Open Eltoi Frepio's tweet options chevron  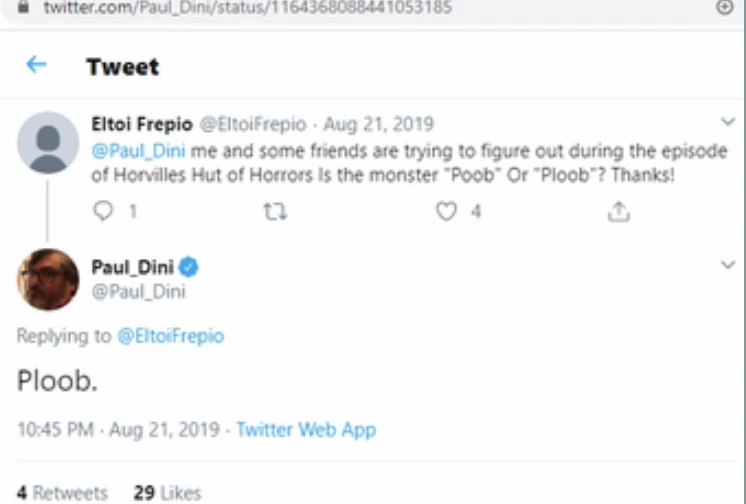click(x=728, y=122)
